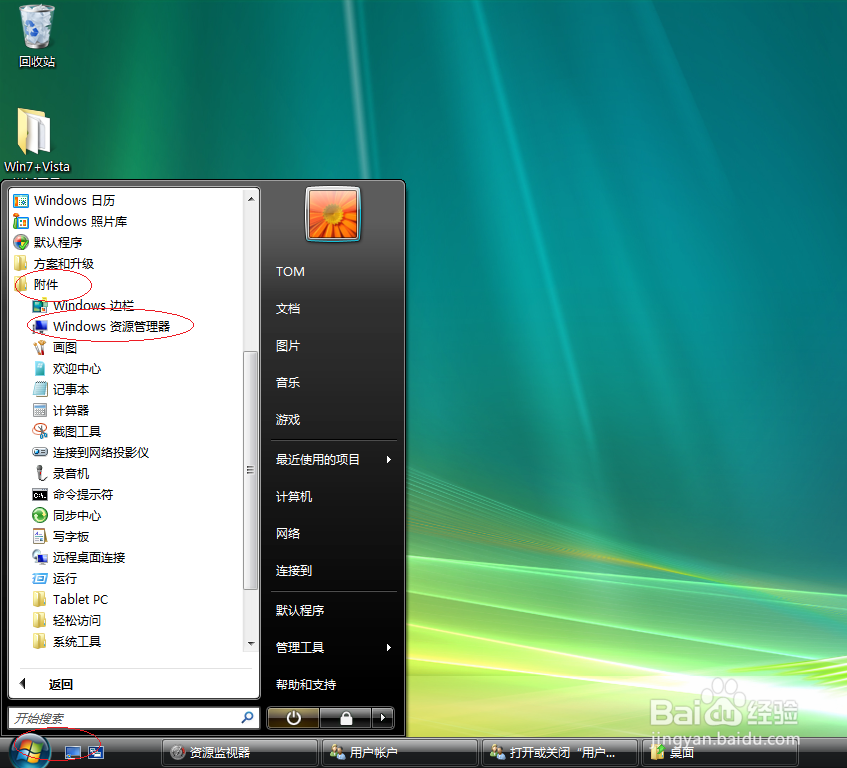Open 音乐 from the right pane
This screenshot has height=768, width=847.
click(288, 383)
